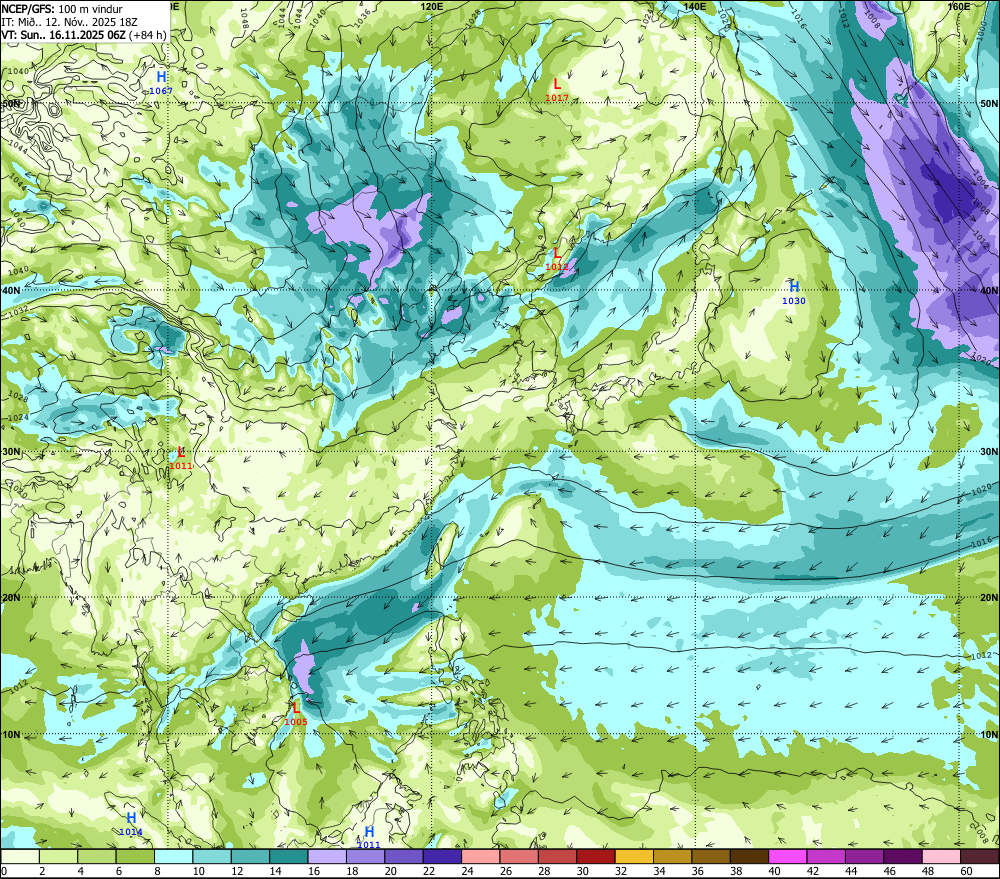Select the dark purple 46–48 legend swatch
This screenshot has width=1000, height=879.
point(903,856)
